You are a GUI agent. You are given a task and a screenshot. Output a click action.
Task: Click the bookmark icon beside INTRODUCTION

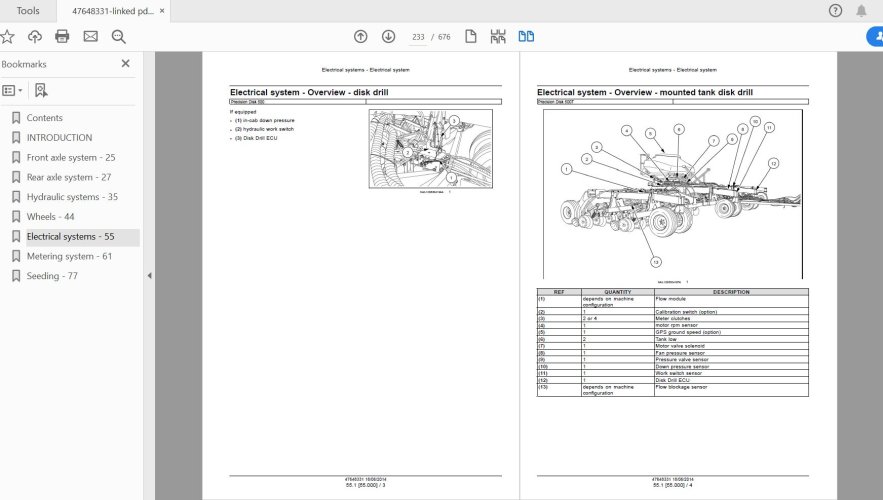pyautogui.click(x=16, y=137)
